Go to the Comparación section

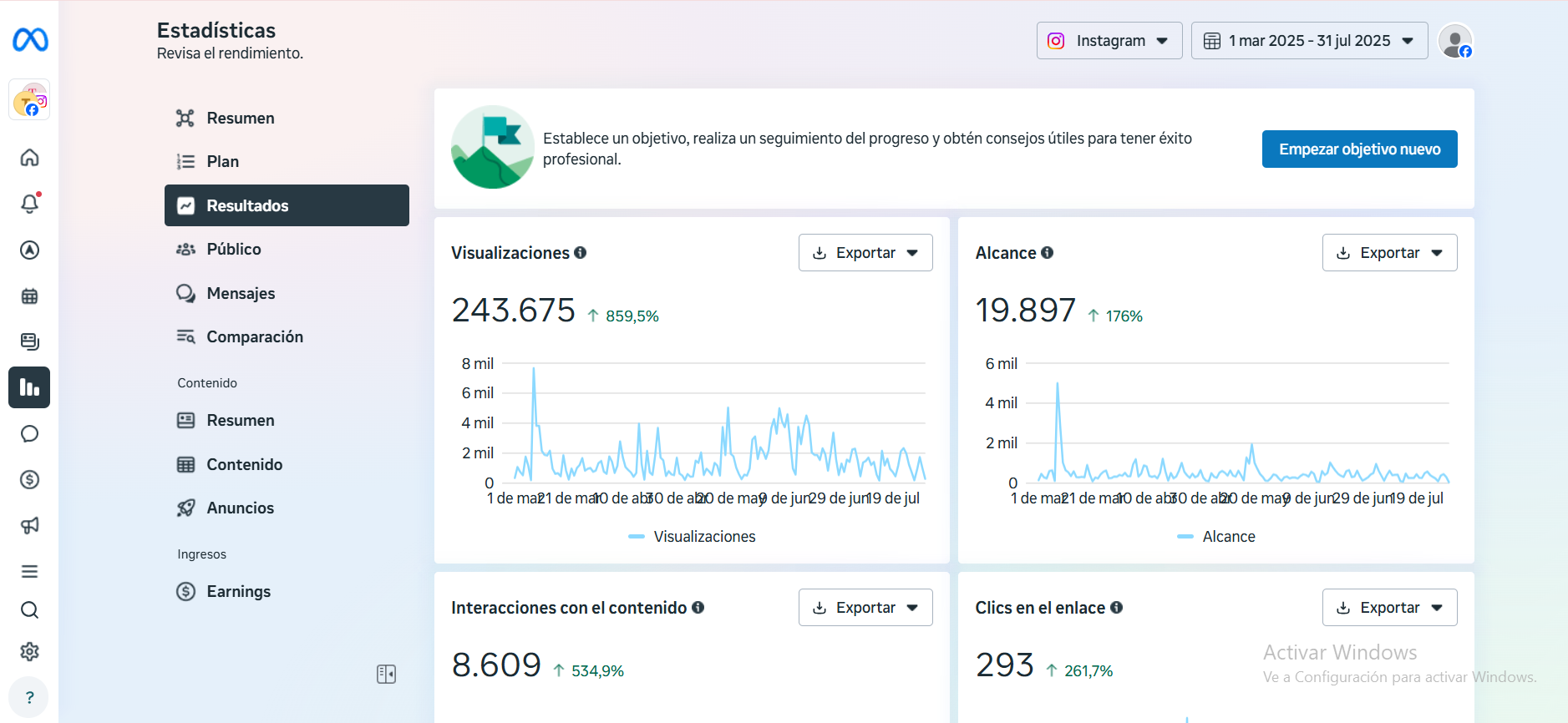(x=255, y=337)
